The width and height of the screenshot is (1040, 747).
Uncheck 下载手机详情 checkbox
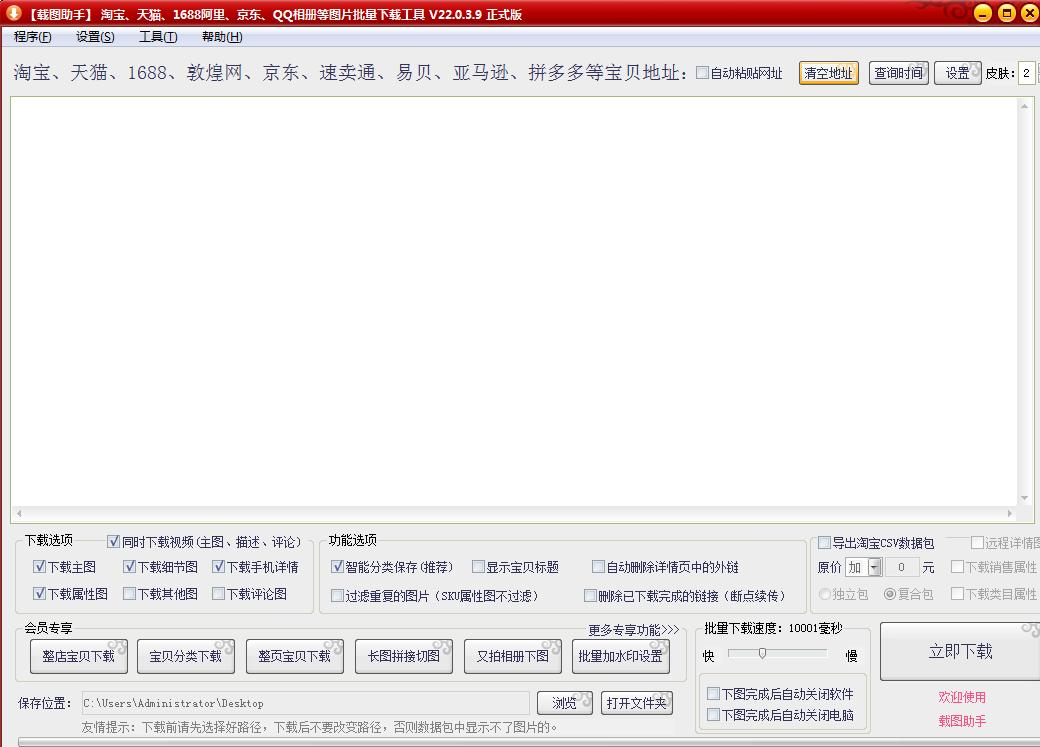click(x=218, y=567)
